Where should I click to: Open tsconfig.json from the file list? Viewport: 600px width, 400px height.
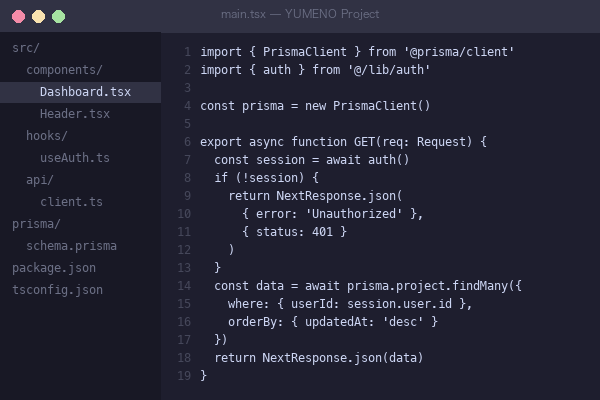click(x=57, y=290)
